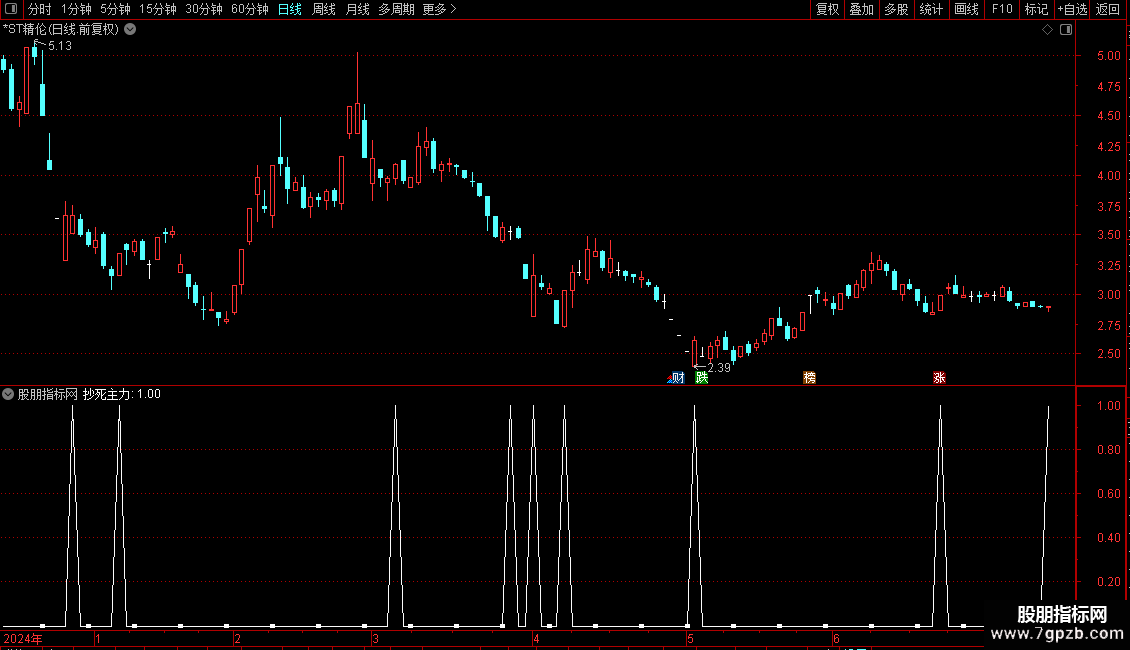Add stock to 自选 watchlist

click(1072, 9)
